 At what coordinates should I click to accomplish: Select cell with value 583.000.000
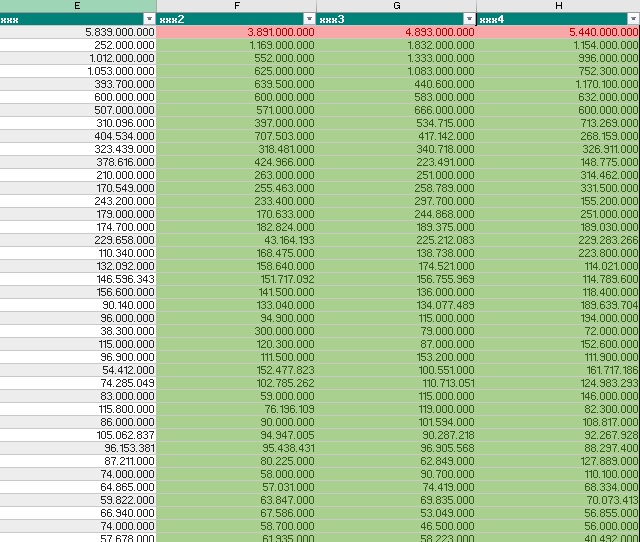[x=396, y=98]
